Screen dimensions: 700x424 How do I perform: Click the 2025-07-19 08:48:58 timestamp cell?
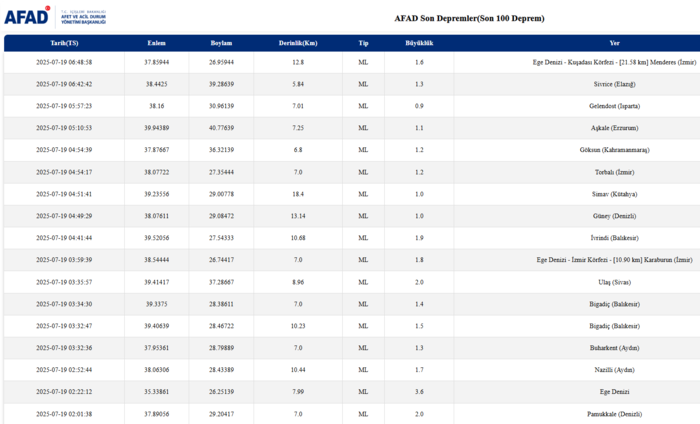pyautogui.click(x=64, y=62)
